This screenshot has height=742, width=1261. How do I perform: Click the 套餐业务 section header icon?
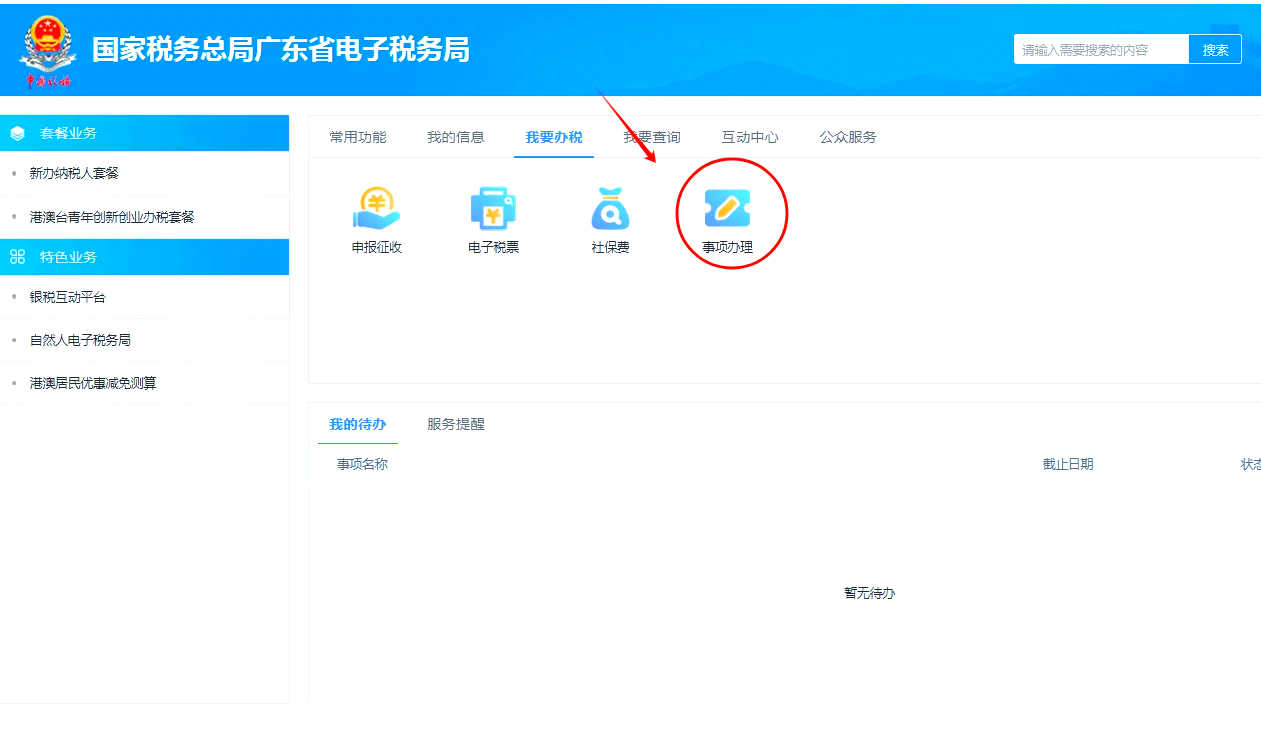[17, 134]
